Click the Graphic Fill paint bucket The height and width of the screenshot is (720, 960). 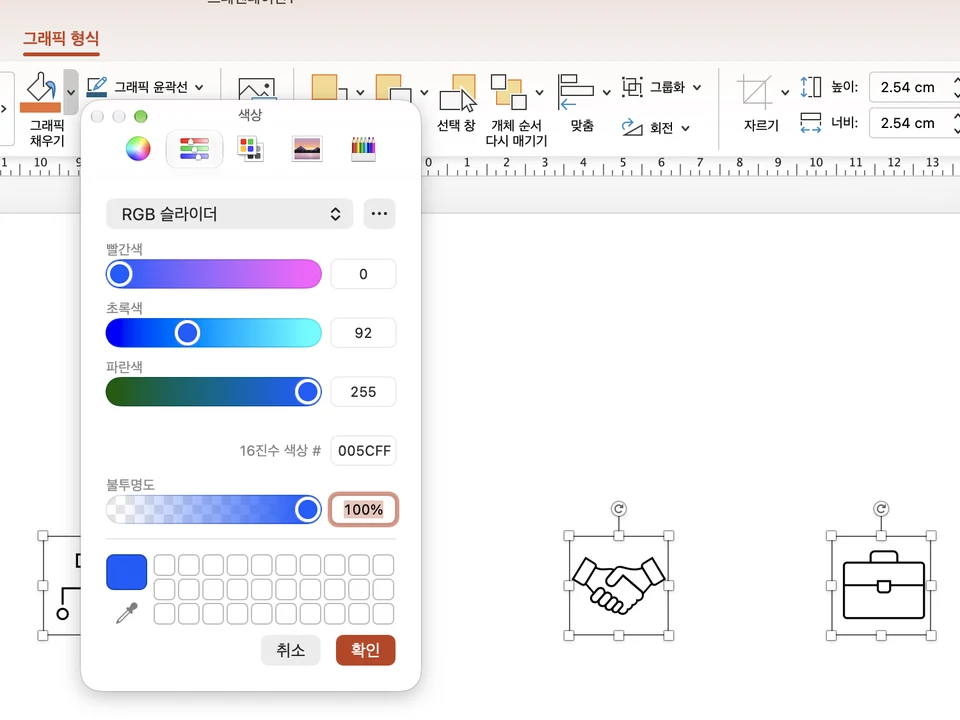[x=40, y=92]
